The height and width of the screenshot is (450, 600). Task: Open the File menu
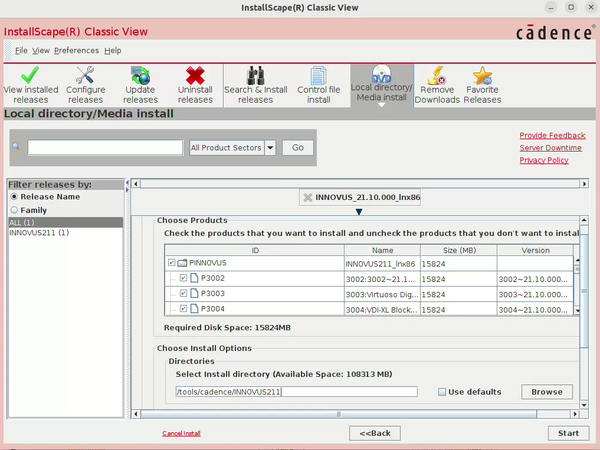click(21, 50)
